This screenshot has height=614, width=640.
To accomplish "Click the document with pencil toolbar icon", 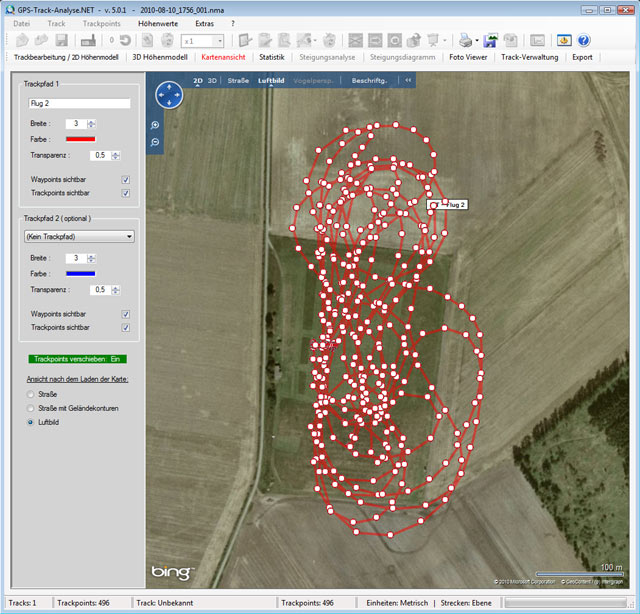I will click(265, 40).
